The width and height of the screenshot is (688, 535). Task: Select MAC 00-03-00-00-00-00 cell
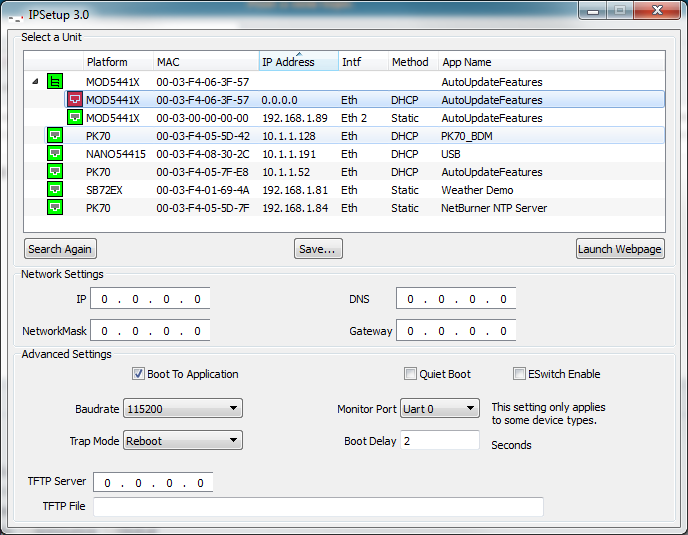tap(202, 118)
